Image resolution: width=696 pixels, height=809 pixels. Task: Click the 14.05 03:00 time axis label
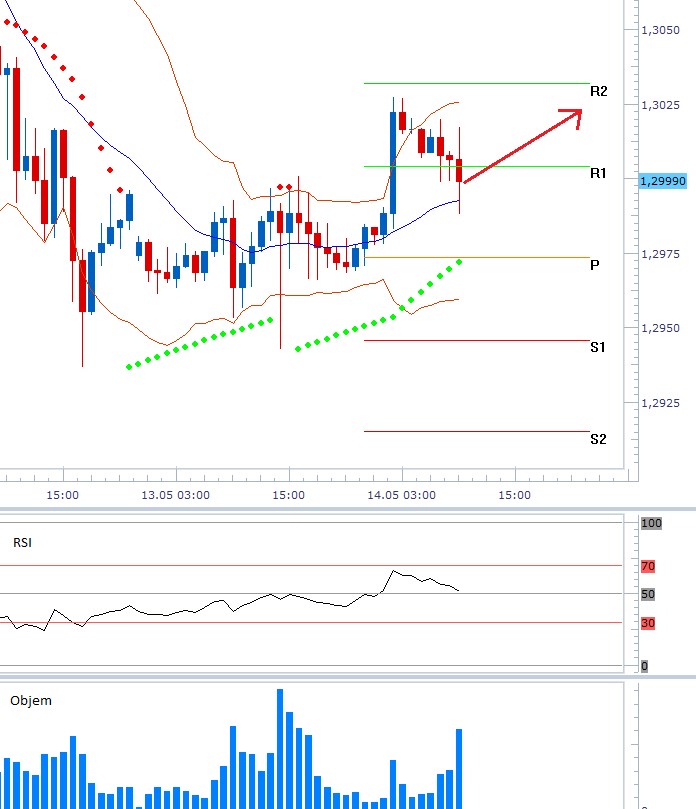click(x=401, y=495)
